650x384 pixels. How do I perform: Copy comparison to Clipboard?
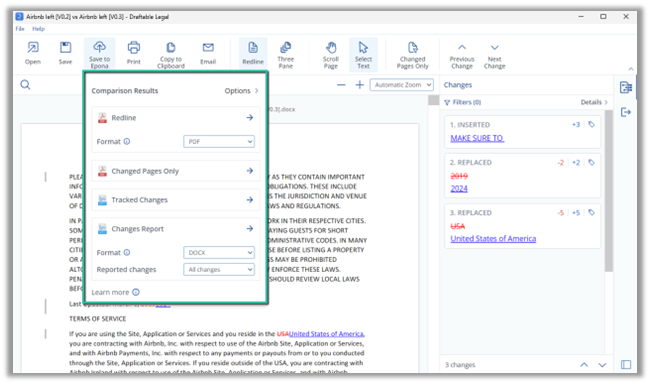pyautogui.click(x=171, y=54)
